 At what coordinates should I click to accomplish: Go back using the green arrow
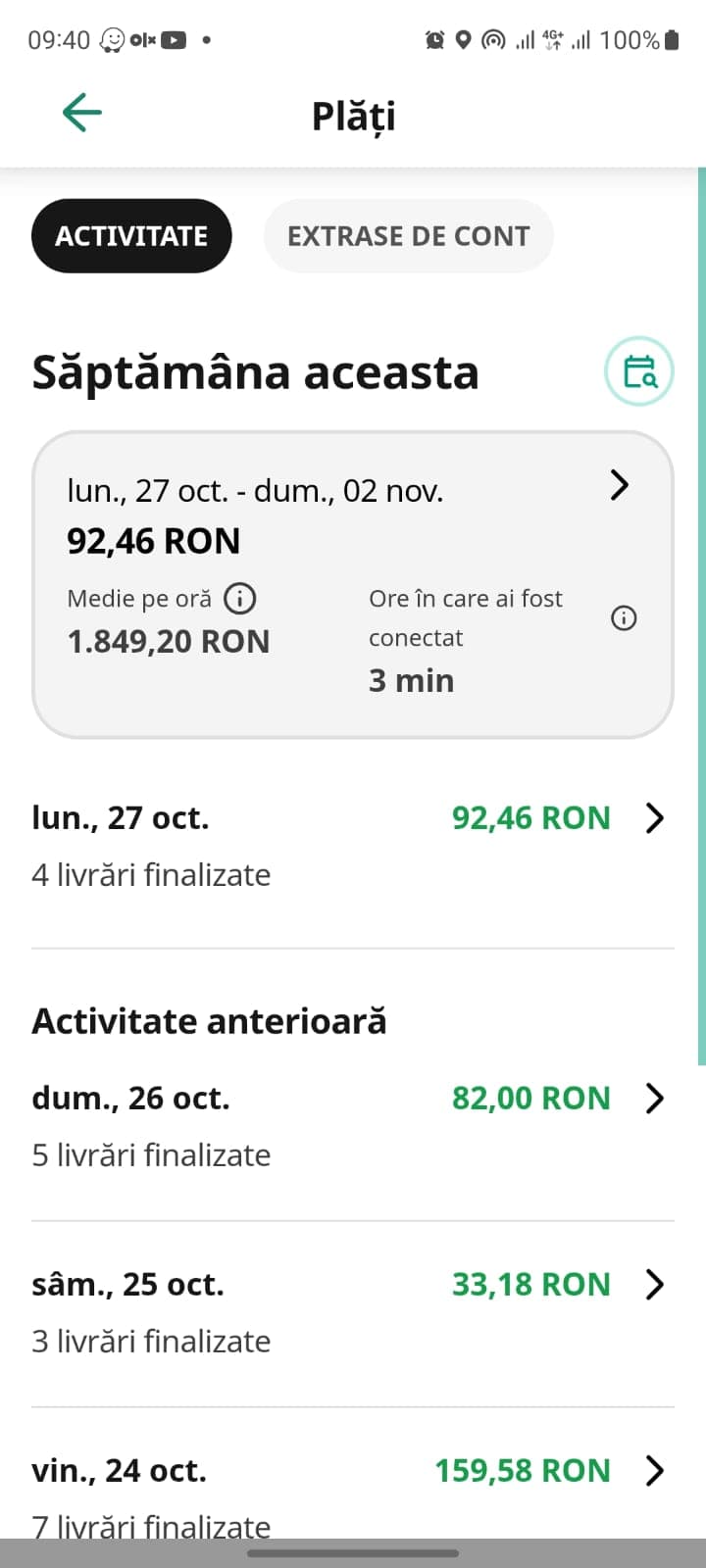82,113
